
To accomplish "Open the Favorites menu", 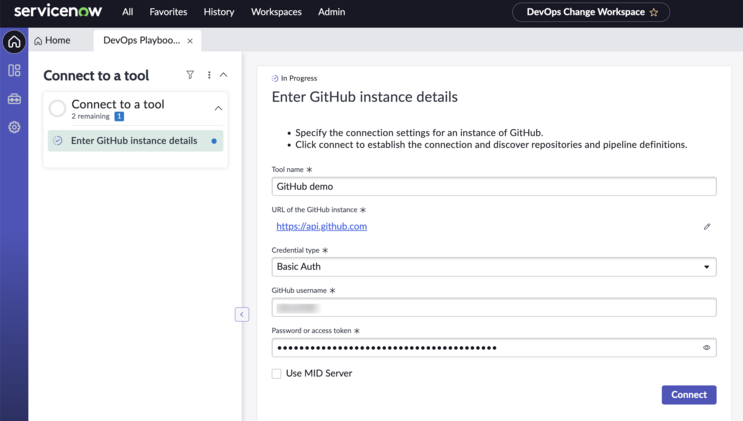I will [x=168, y=12].
